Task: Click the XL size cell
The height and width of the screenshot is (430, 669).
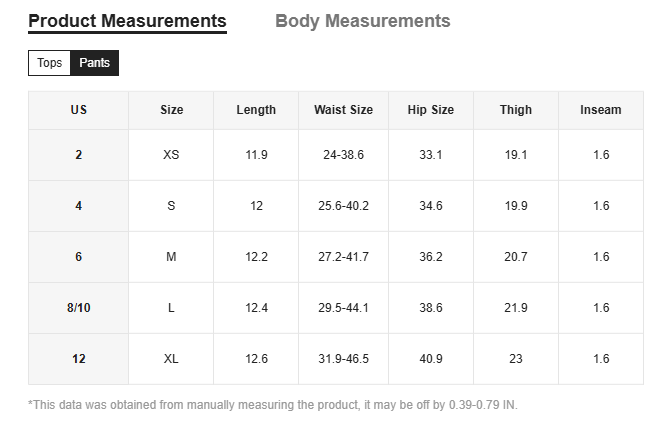Action: [171, 359]
